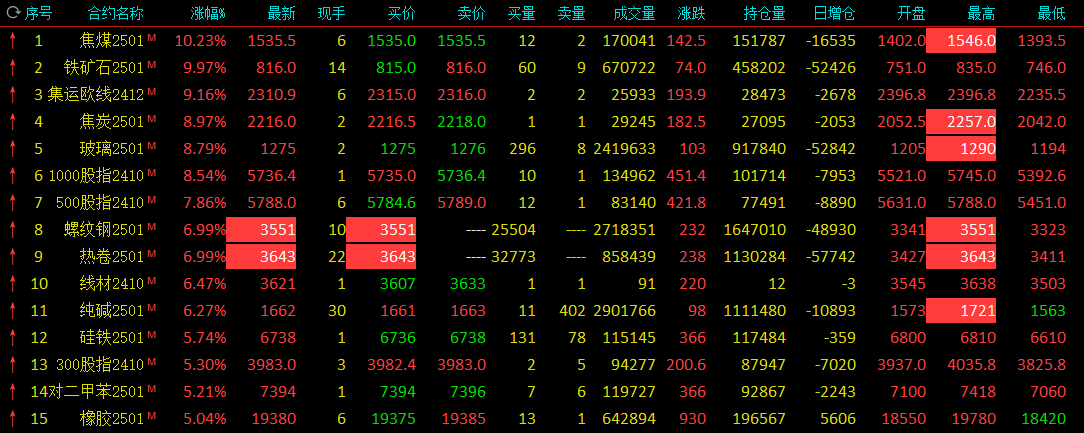Select the 500股指2410 contract name
The image size is (1084, 433).
(100, 203)
